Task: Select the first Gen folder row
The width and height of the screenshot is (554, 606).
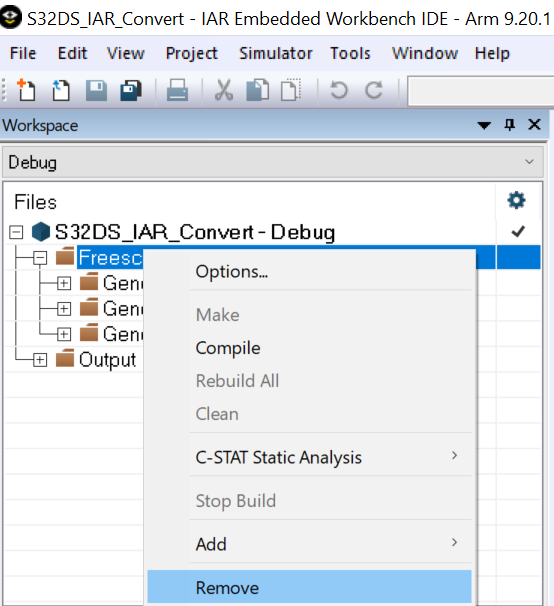Action: [123, 283]
